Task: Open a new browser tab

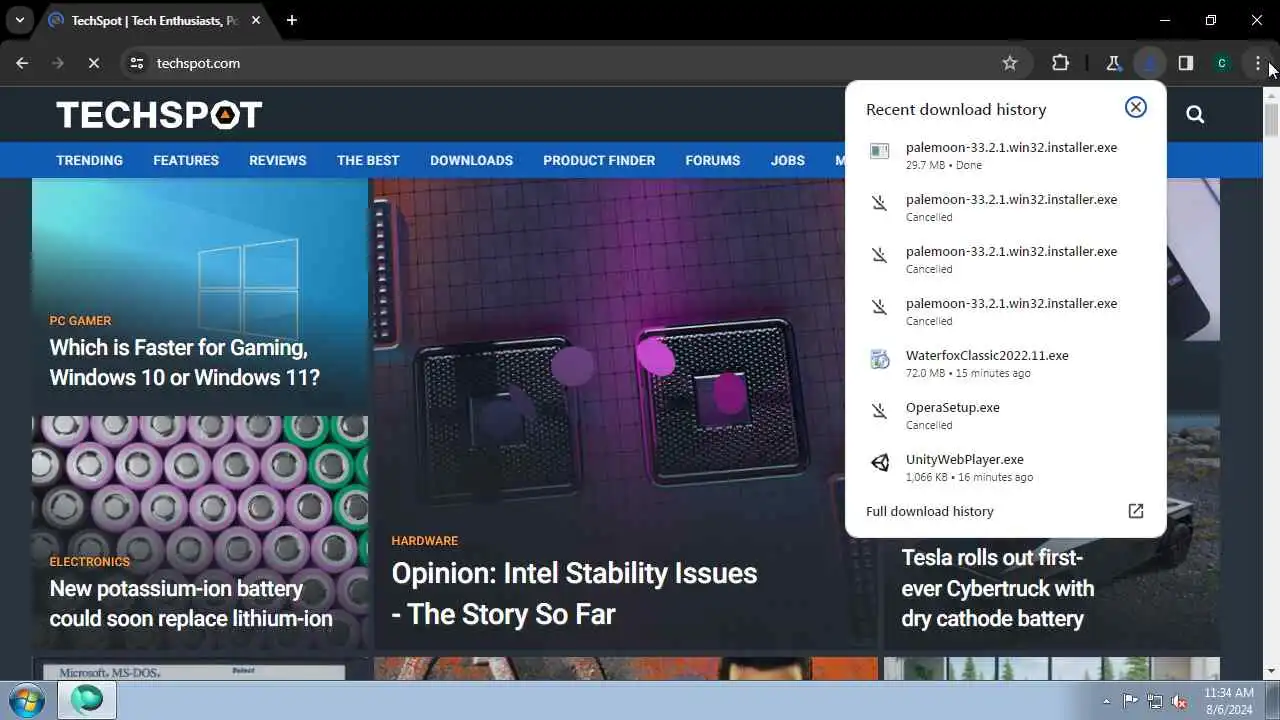Action: click(291, 20)
